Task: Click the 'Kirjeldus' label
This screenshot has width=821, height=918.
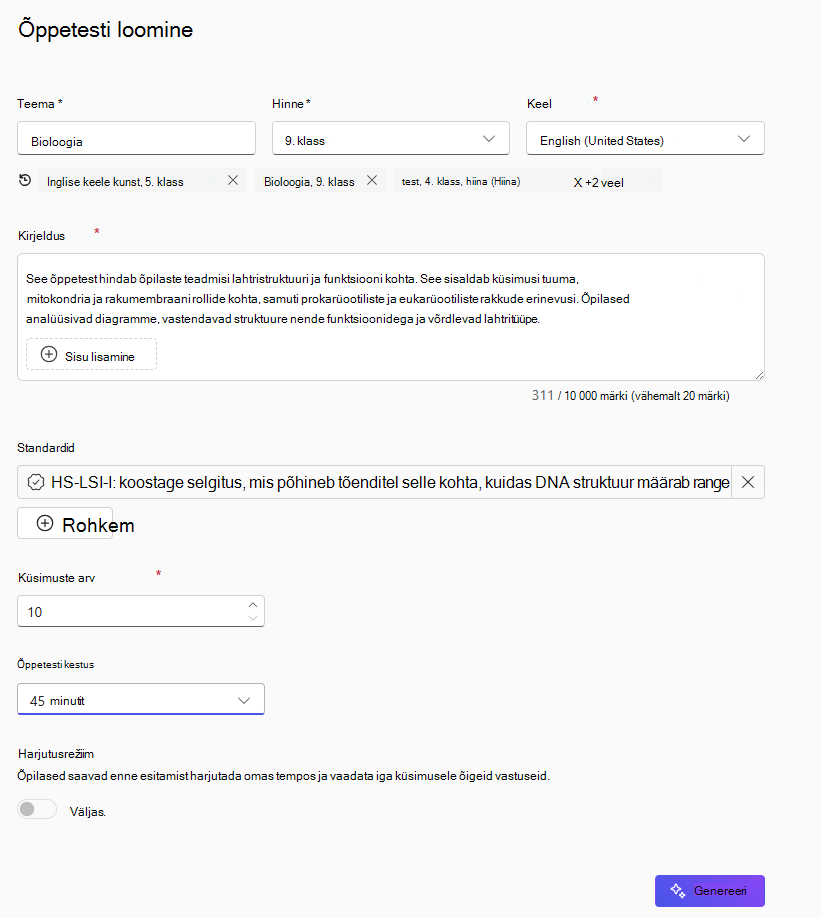Action: (42, 236)
